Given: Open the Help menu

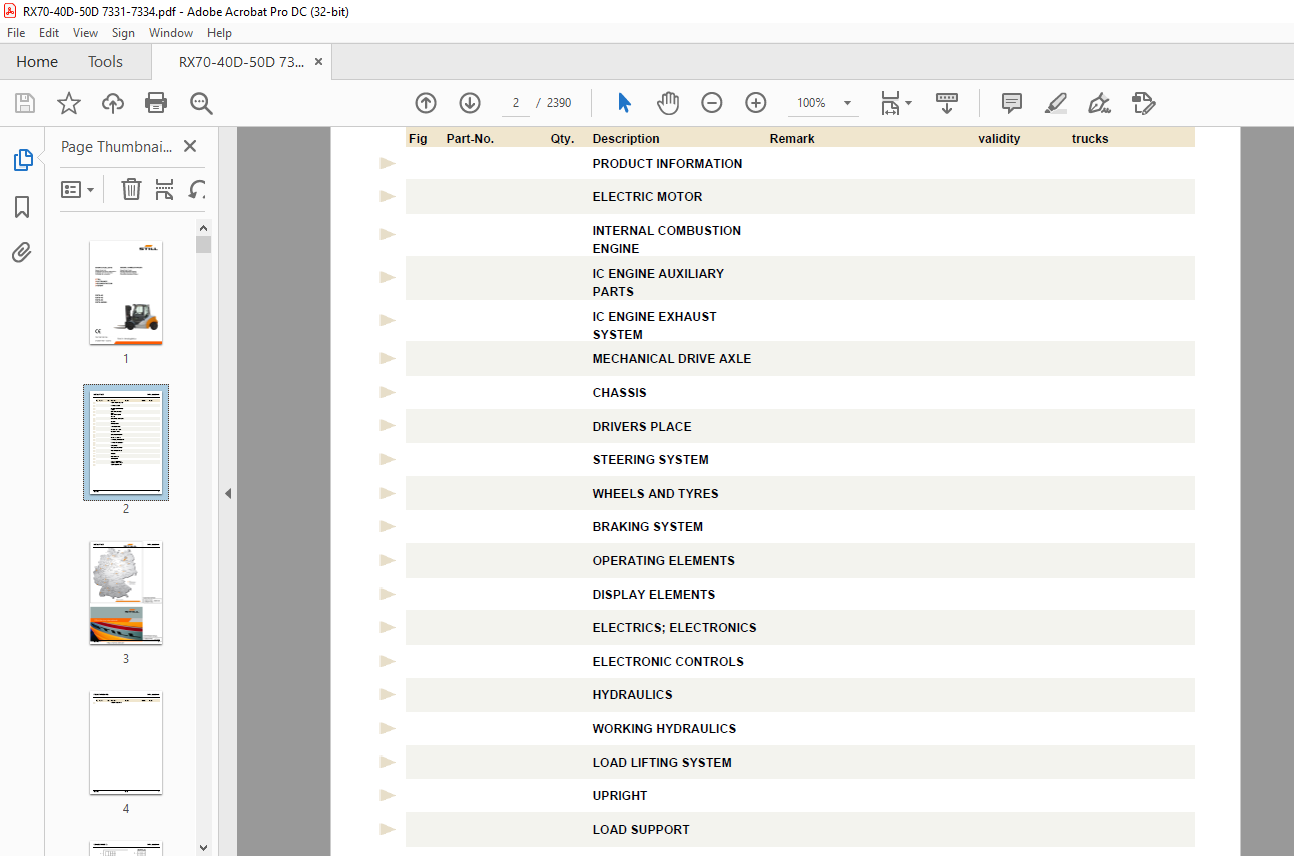Looking at the screenshot, I should [219, 33].
